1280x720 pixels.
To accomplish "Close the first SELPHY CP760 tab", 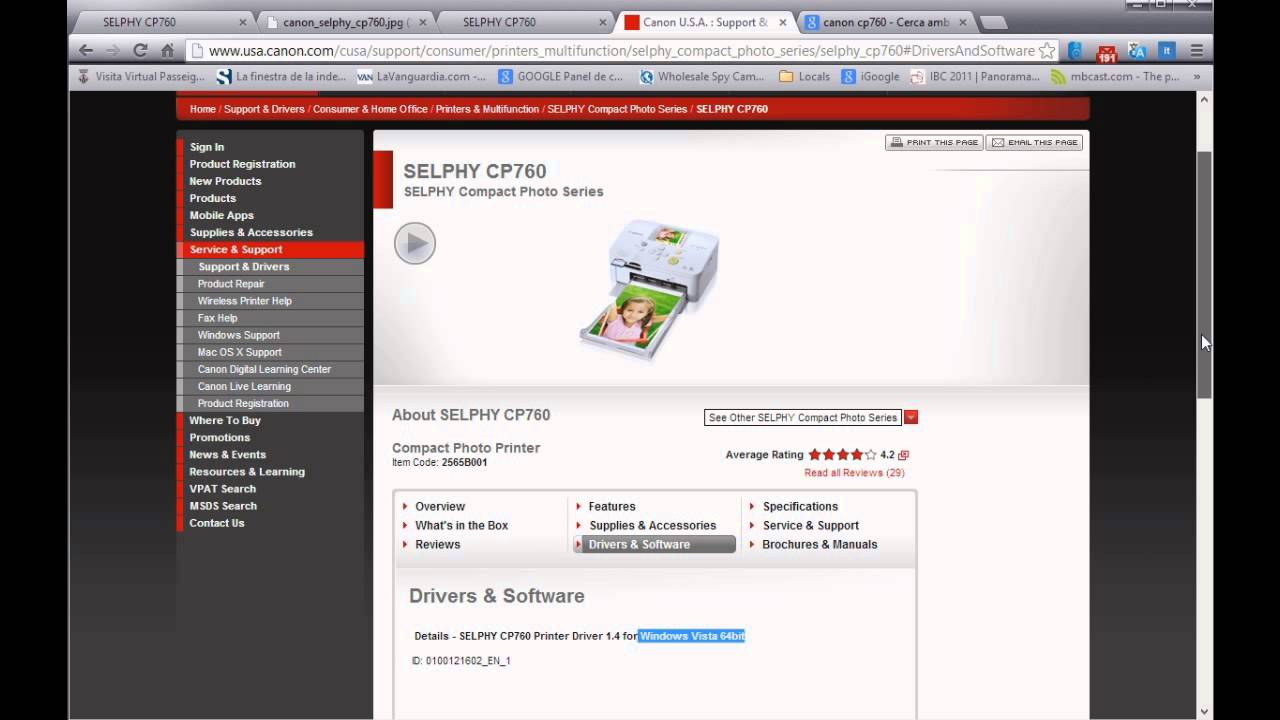I will (243, 22).
